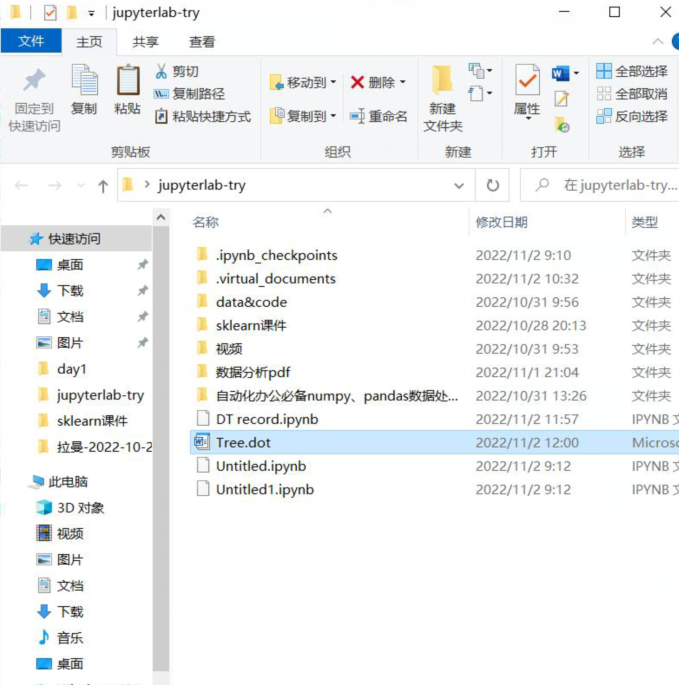Expand the Move To dropdown
679x685 pixels.
[333, 82]
